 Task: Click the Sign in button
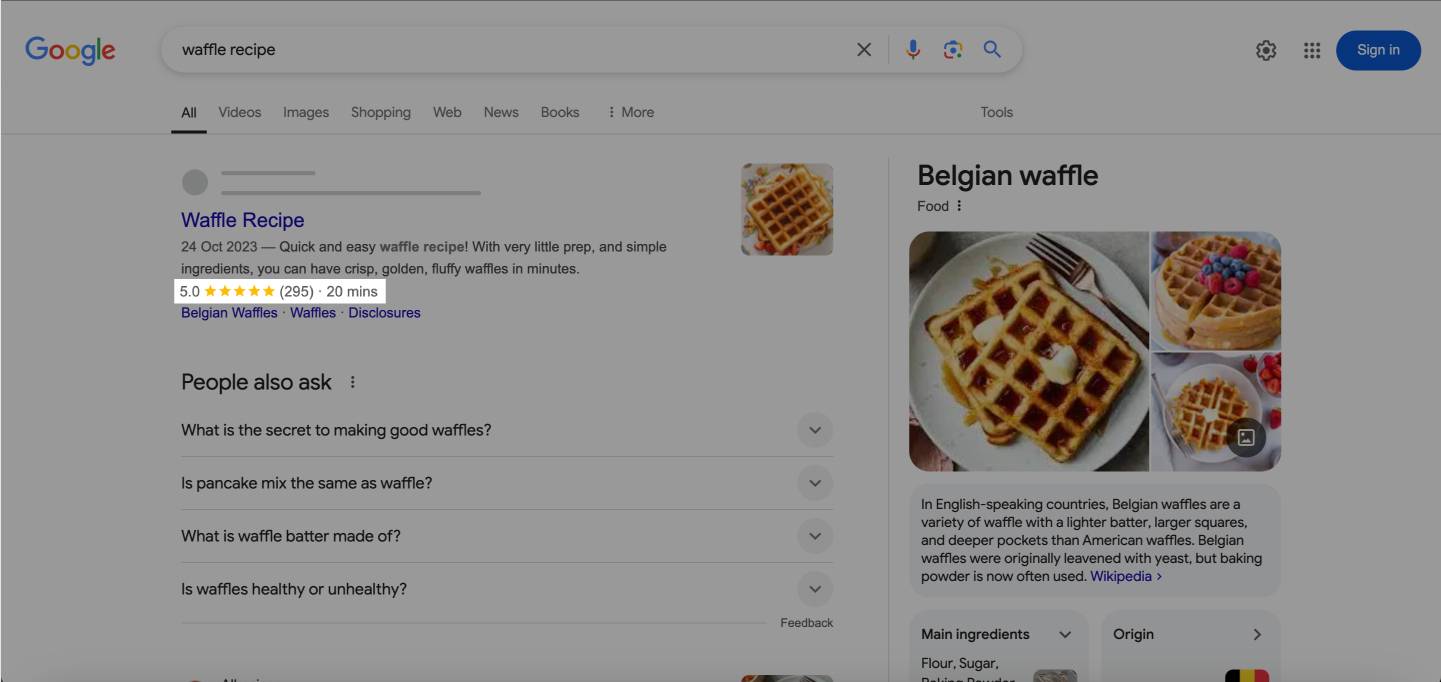[1377, 50]
